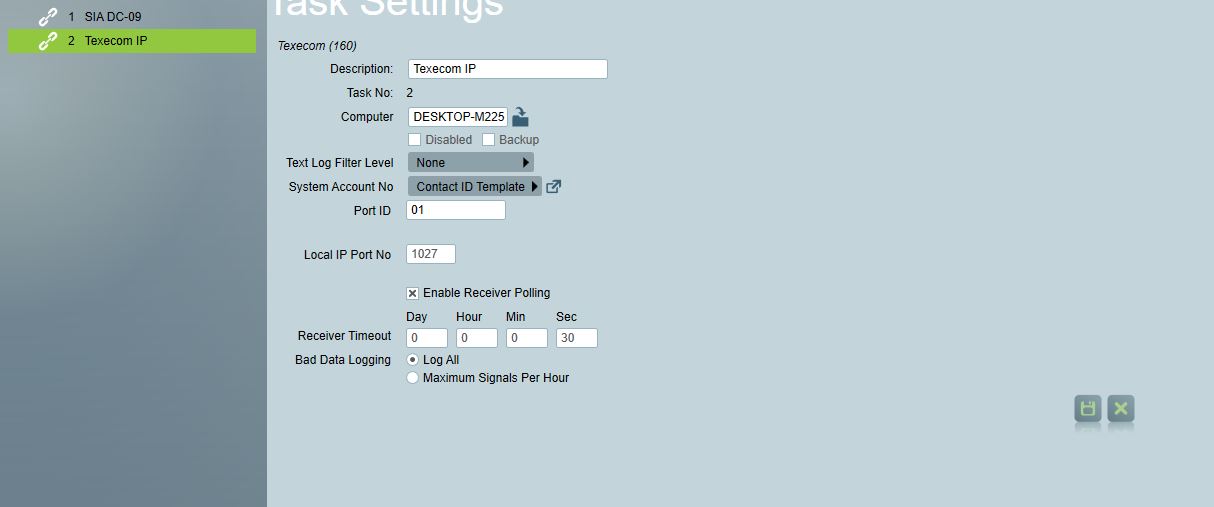Click the green X cancel icon
This screenshot has height=507, width=1214.
(x=1121, y=408)
